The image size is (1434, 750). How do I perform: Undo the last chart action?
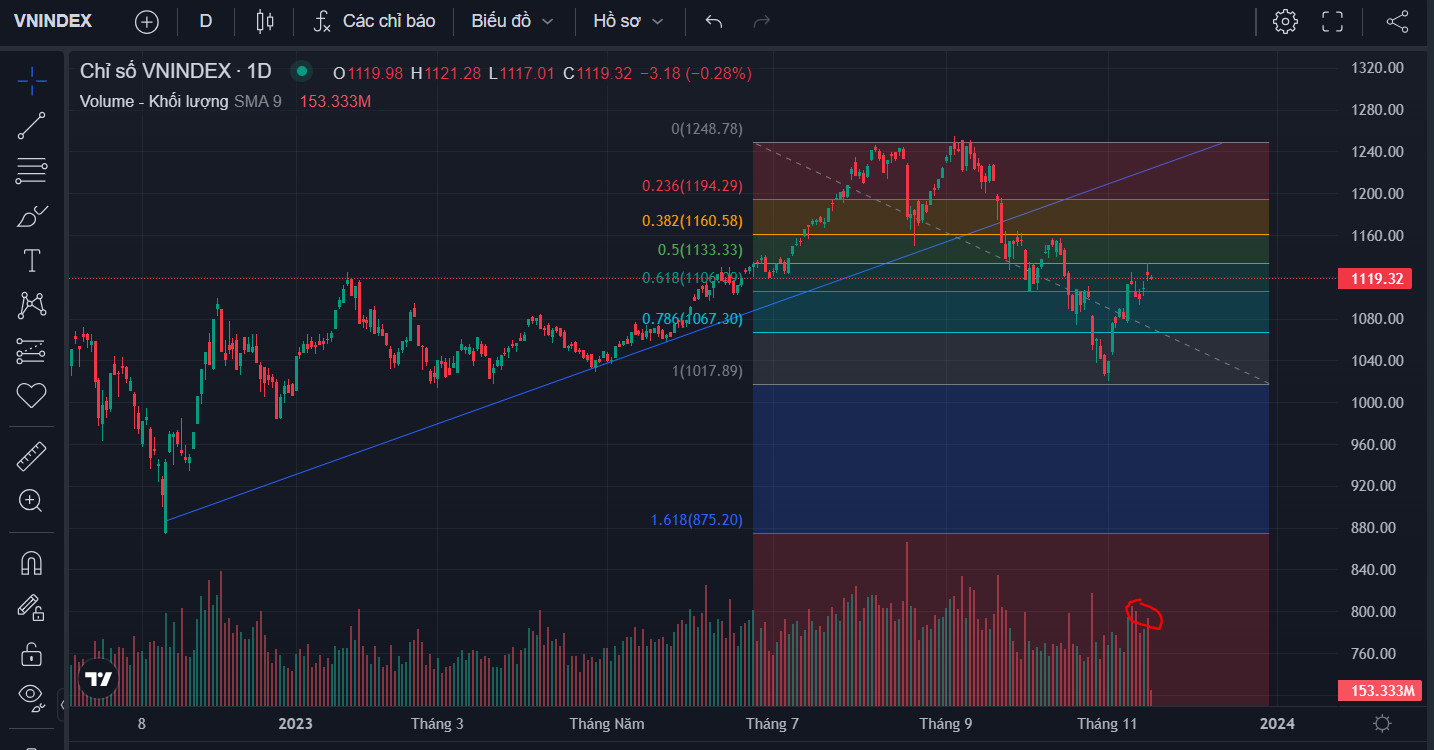(713, 21)
